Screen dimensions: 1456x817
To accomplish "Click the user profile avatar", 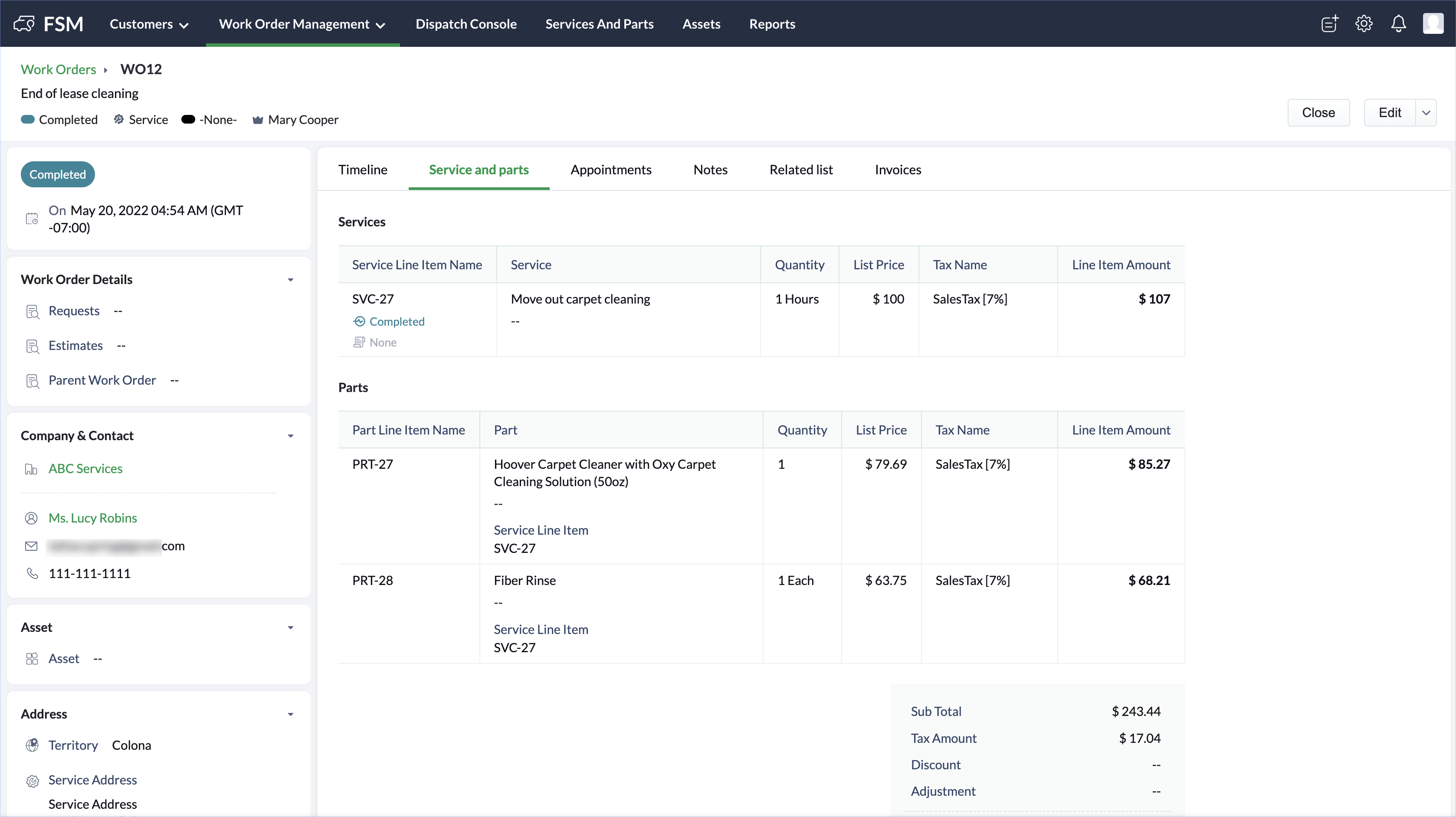I will (1433, 24).
